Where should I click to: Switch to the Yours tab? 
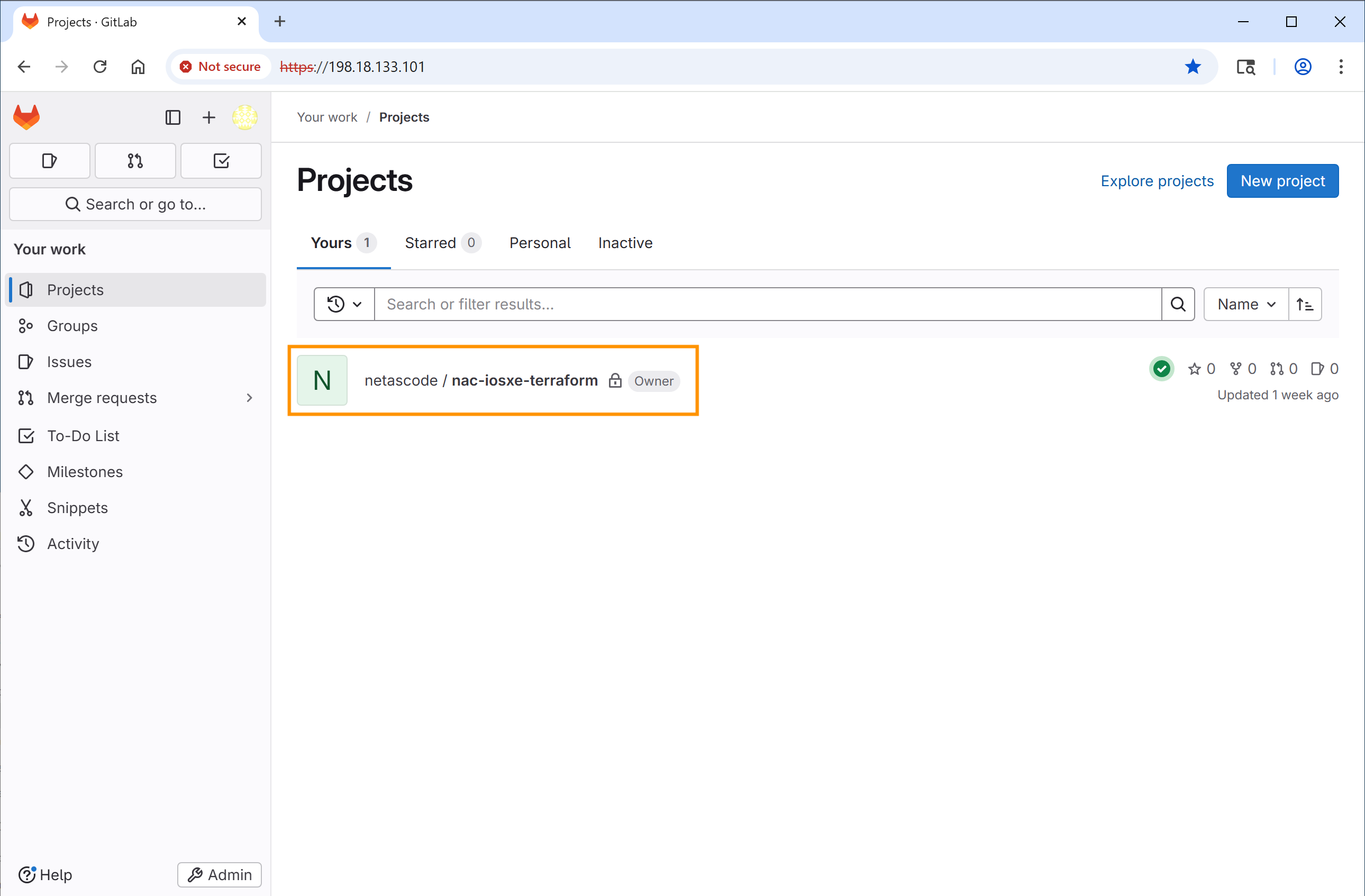tap(343, 243)
